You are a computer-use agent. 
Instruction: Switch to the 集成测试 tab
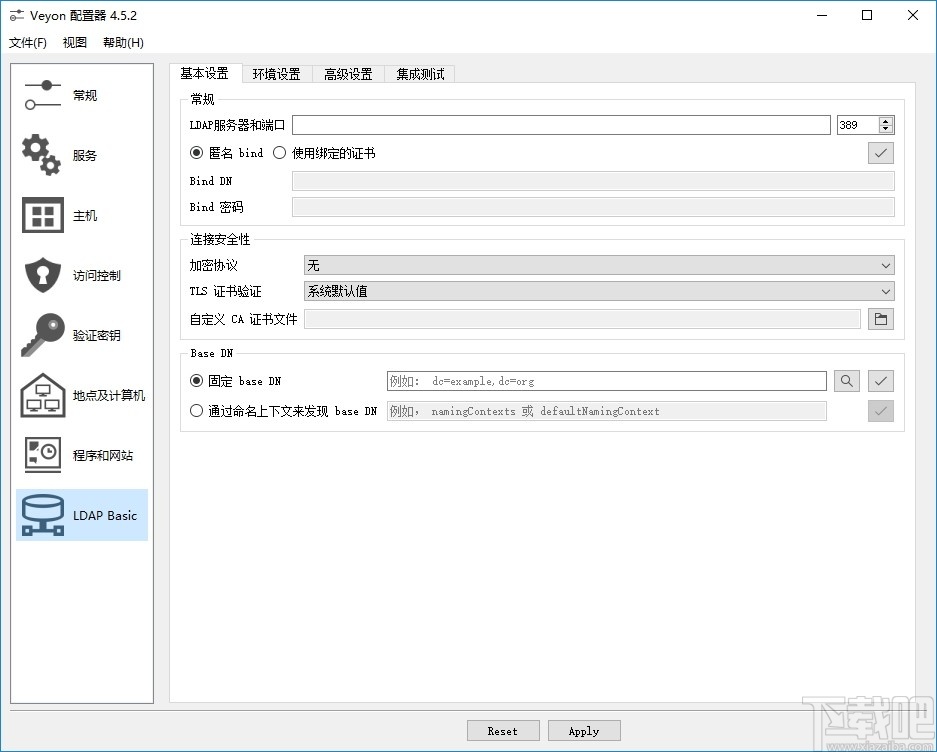[419, 73]
